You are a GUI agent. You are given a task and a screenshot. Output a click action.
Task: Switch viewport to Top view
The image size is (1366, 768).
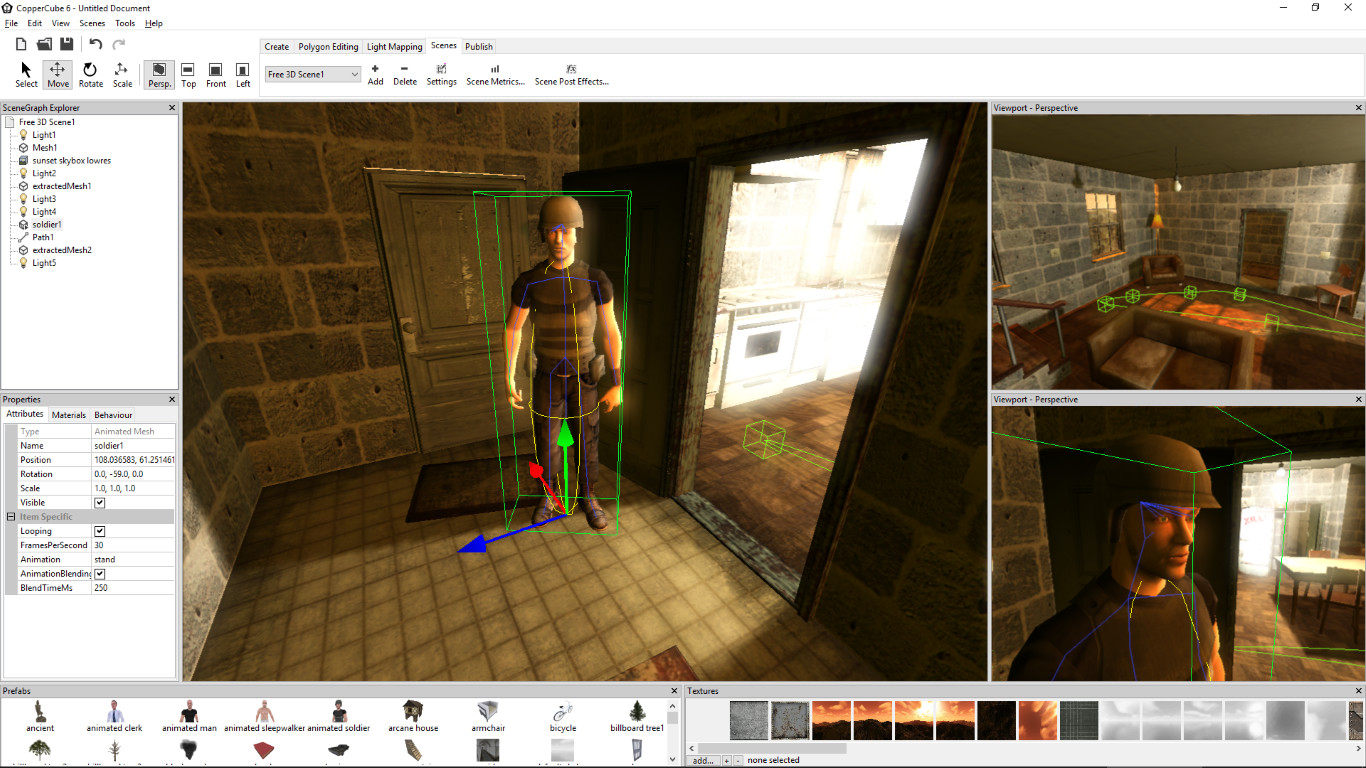[188, 73]
